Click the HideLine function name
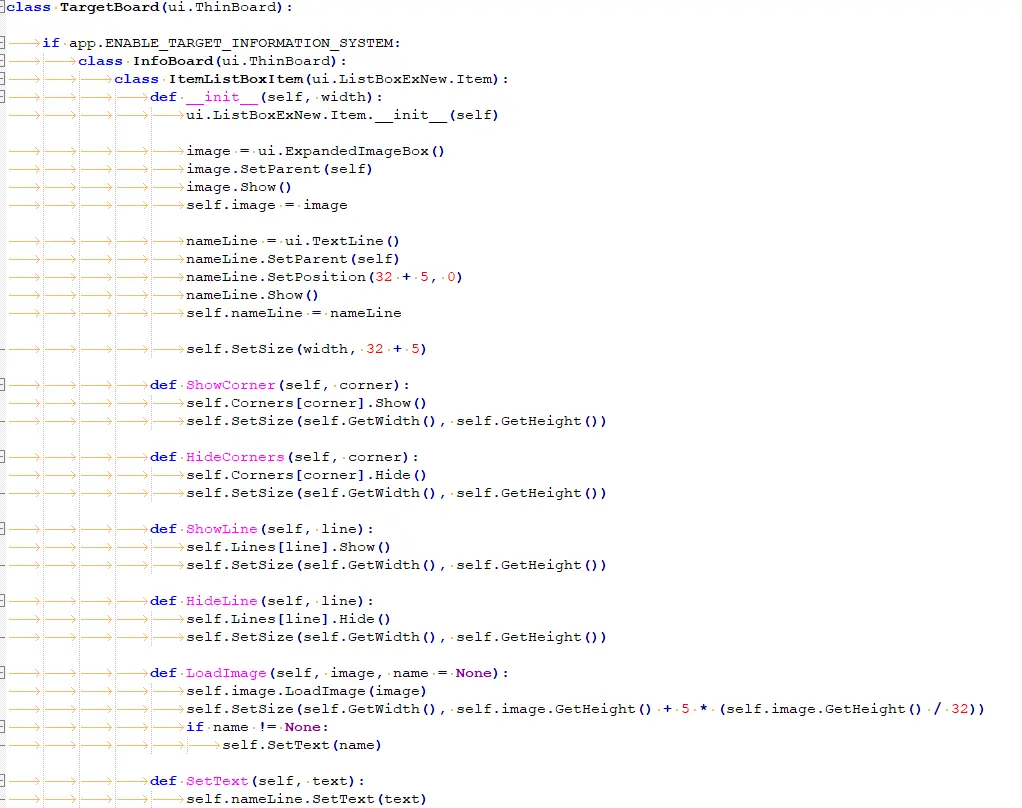The width and height of the screenshot is (1022, 808). tap(221, 600)
